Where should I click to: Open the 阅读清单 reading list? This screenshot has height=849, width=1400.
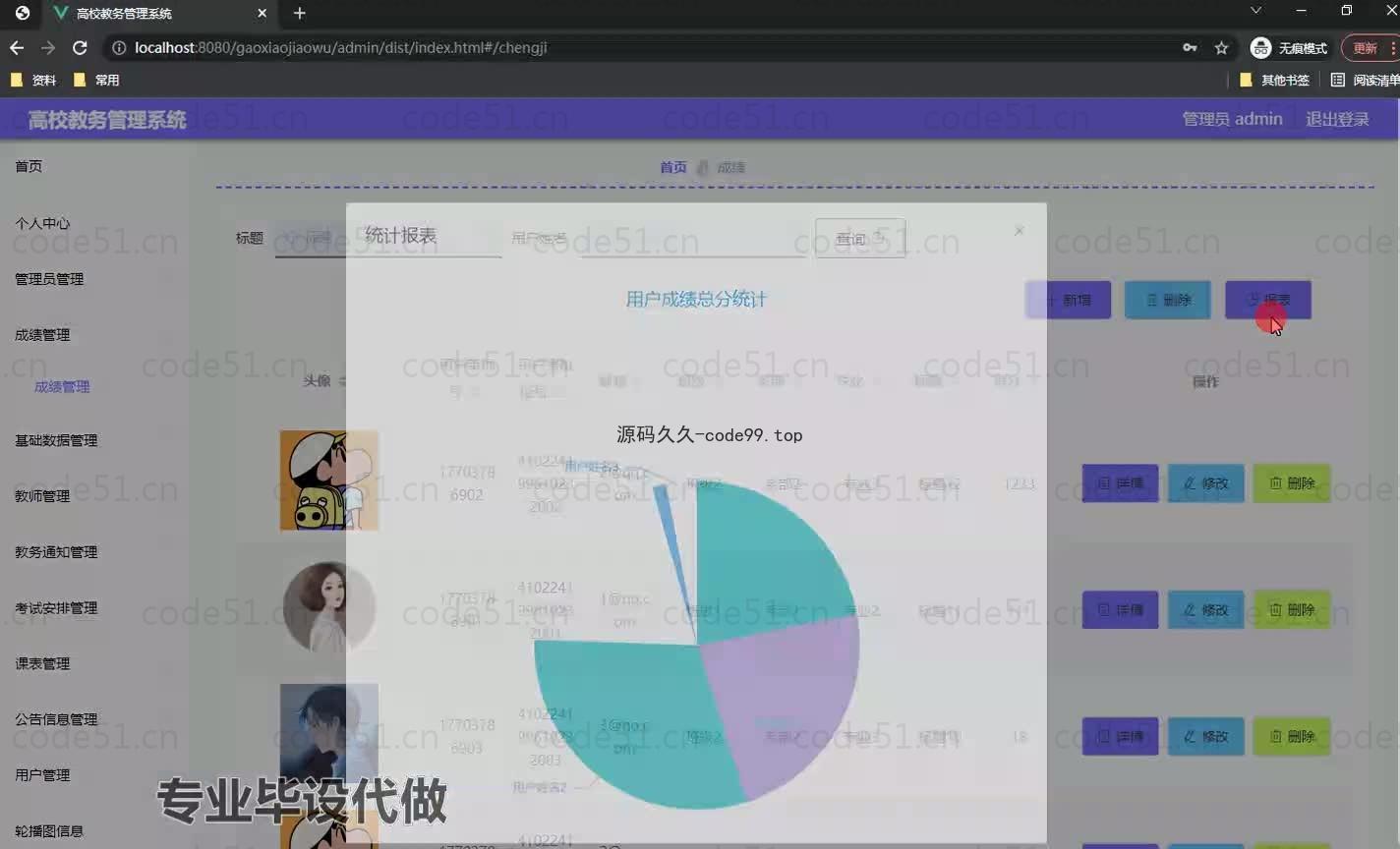click(1365, 80)
